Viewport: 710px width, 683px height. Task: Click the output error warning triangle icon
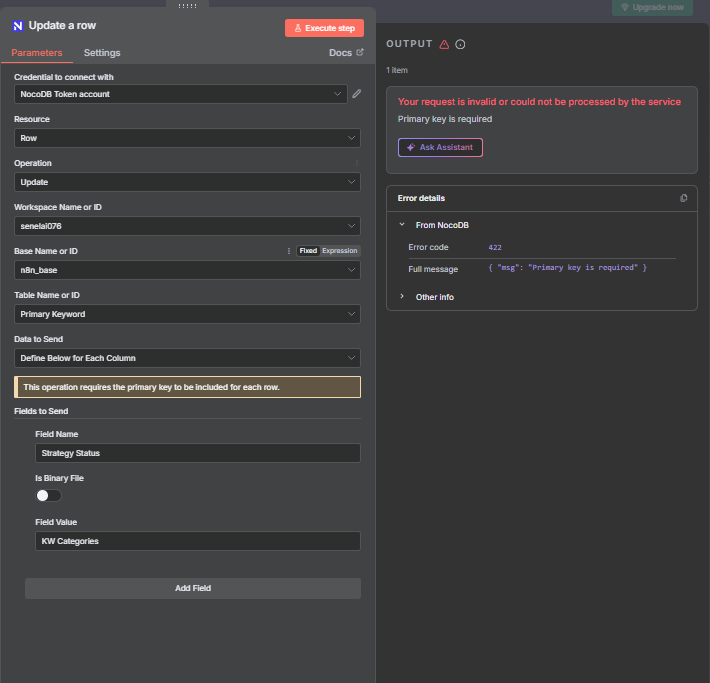(x=444, y=44)
